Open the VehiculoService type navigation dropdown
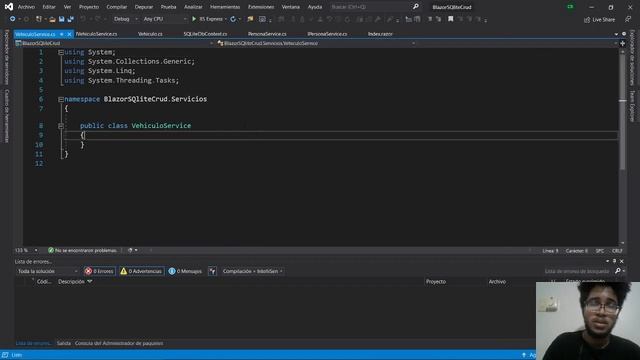This screenshot has height=360, width=640. pos(316,43)
